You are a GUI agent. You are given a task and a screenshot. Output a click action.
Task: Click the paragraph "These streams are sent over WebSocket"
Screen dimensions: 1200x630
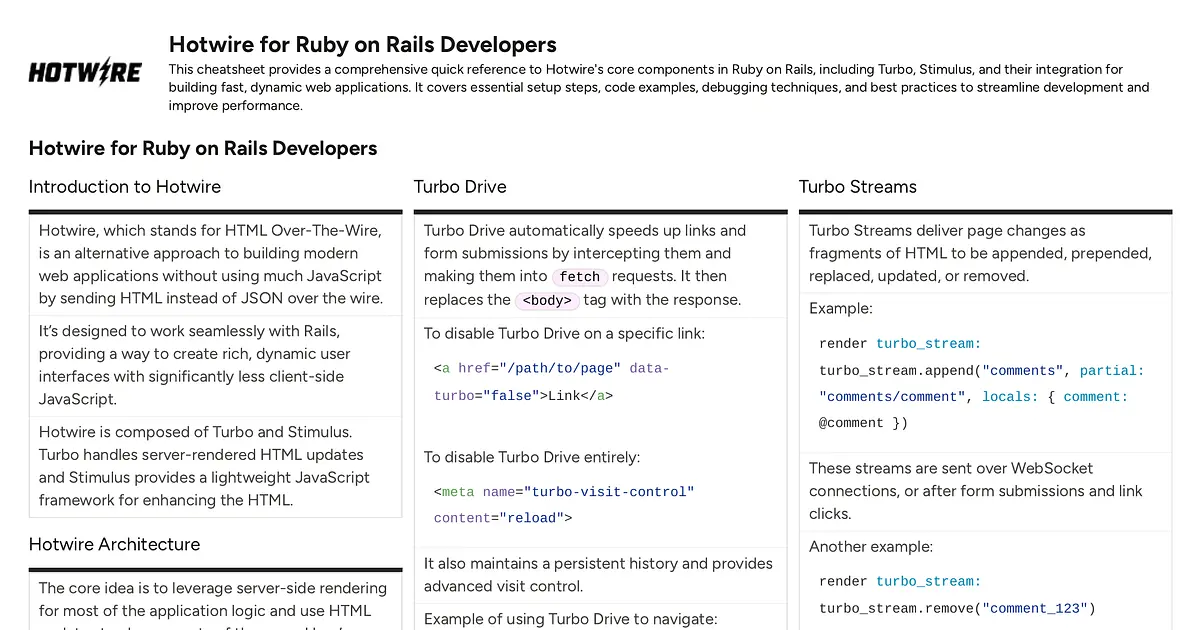(976, 491)
